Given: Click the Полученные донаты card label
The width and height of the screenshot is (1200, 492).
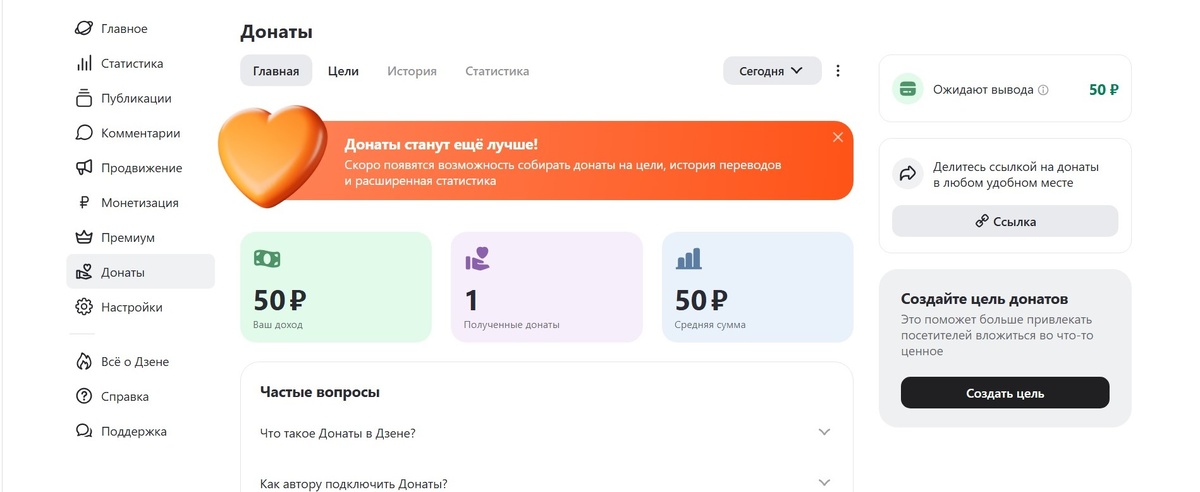Looking at the screenshot, I should [x=512, y=325].
